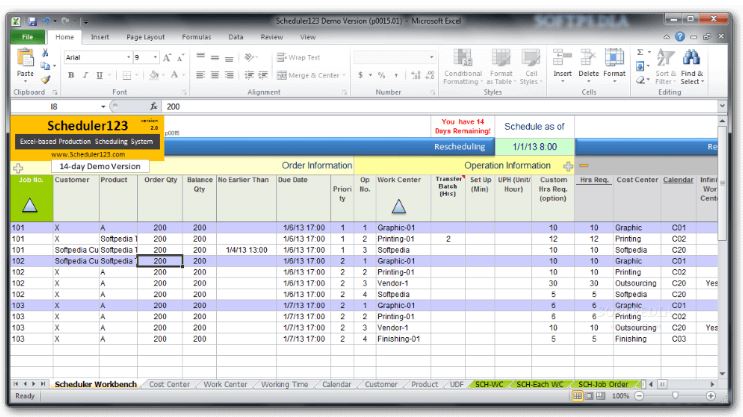Click the www.Scheduler123.com link
The width and height of the screenshot is (743, 417).
tap(88, 154)
